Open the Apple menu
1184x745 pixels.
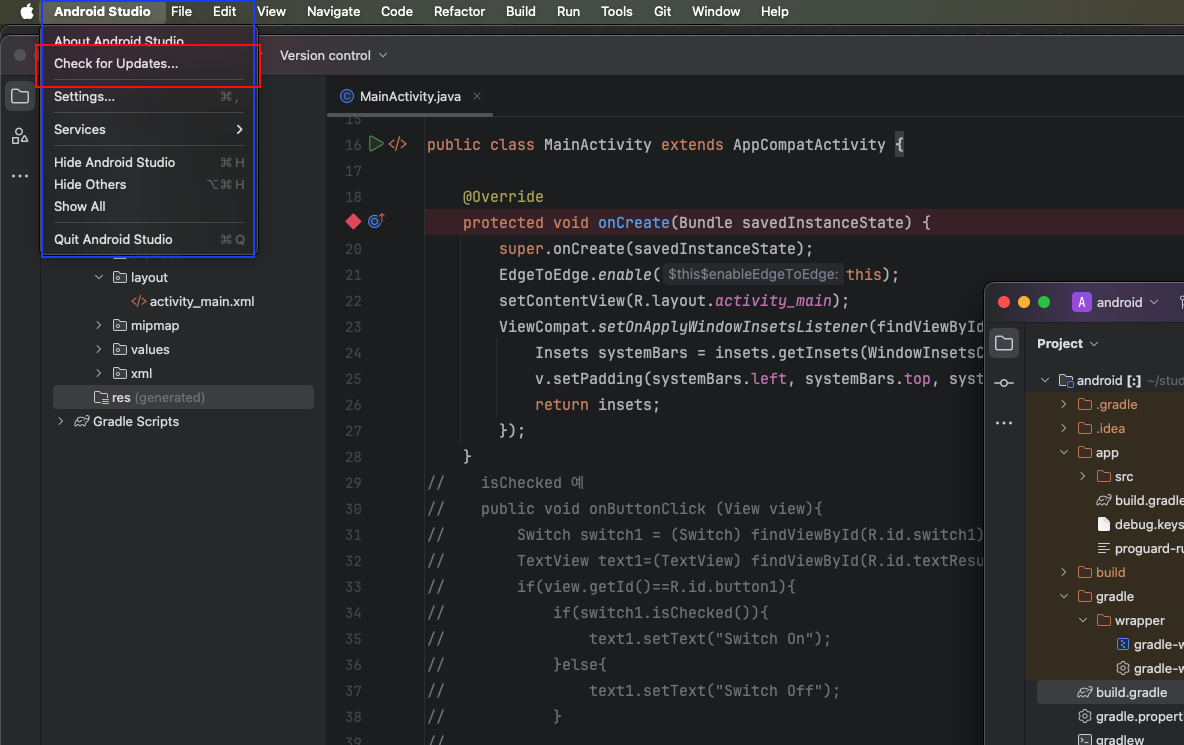pyautogui.click(x=26, y=11)
